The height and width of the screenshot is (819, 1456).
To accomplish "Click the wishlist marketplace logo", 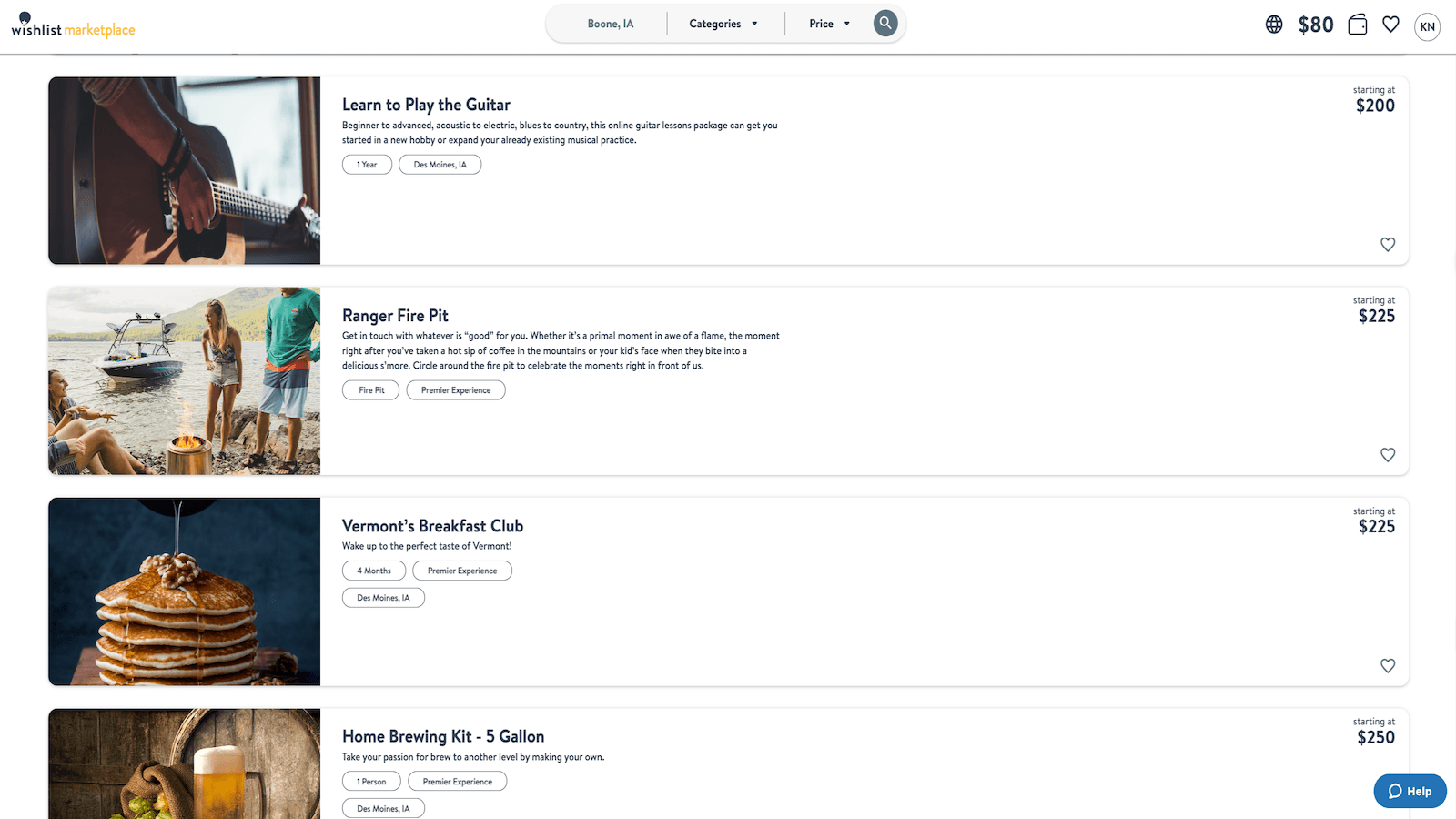I will 73,26.
